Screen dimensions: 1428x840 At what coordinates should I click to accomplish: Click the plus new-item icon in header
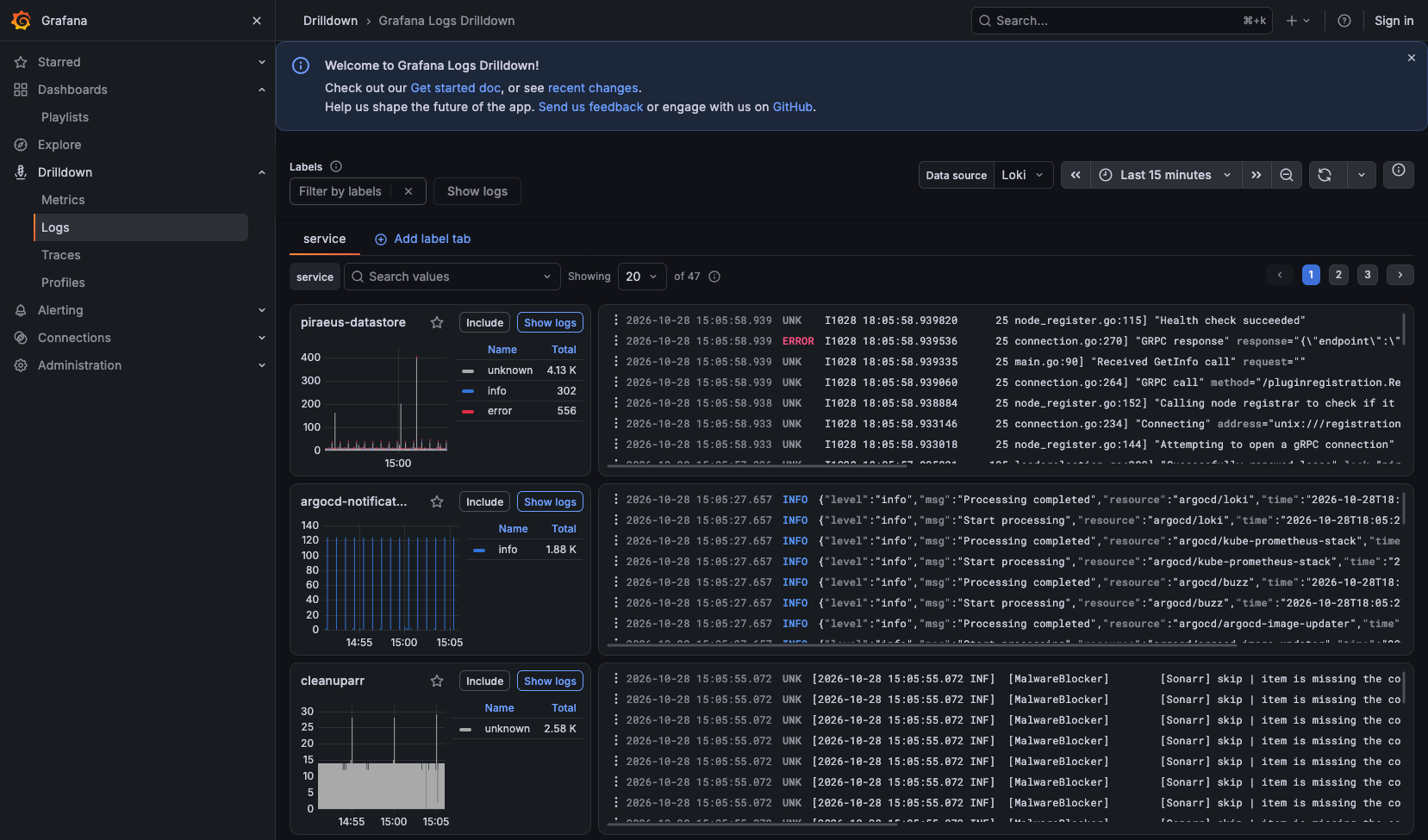[1298, 21]
